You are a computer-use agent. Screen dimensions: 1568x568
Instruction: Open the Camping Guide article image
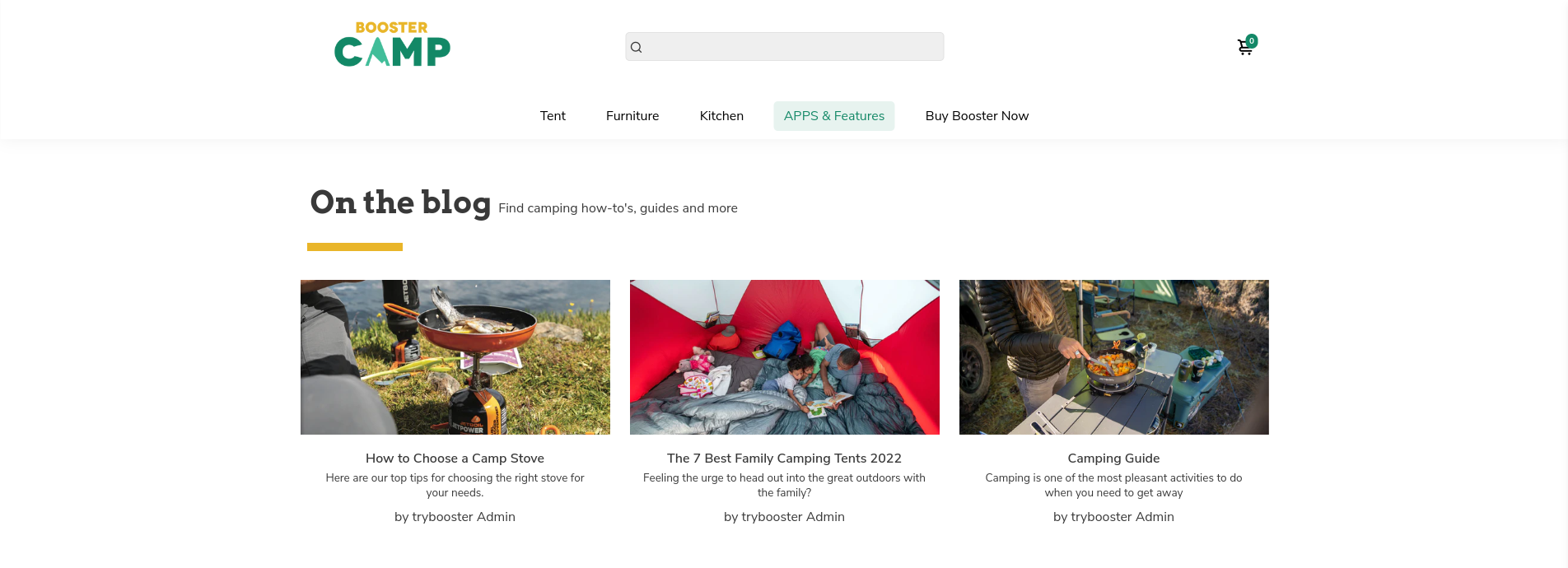(x=1114, y=357)
